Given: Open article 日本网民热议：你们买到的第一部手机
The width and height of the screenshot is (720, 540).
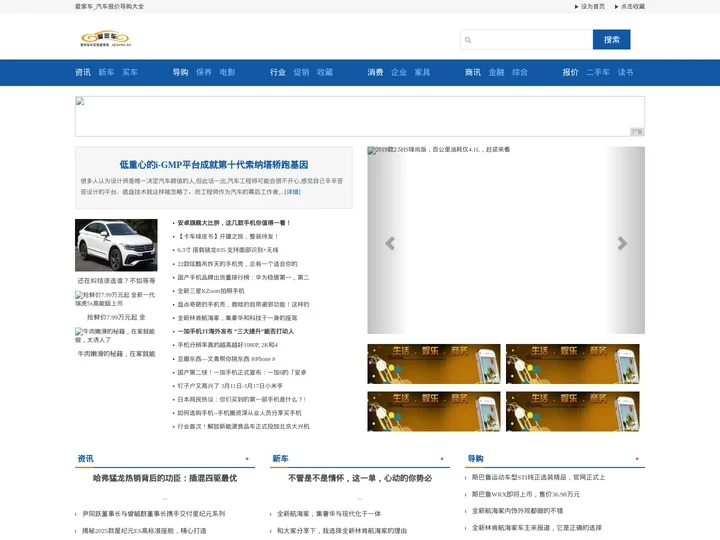Looking at the screenshot, I should coord(242,399).
